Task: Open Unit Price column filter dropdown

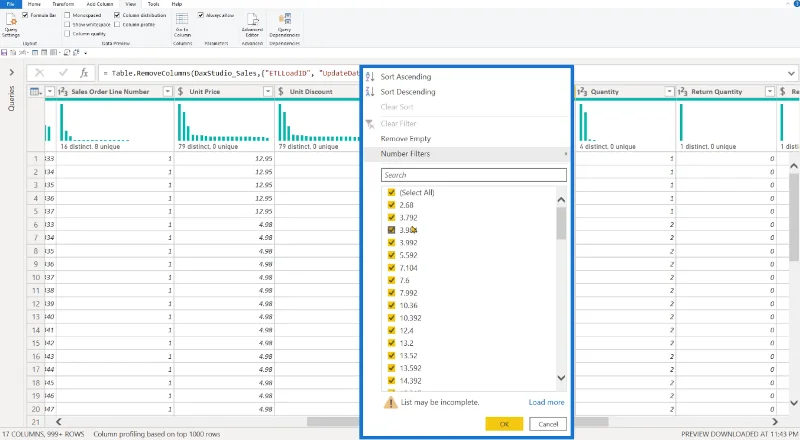Action: 268,92
